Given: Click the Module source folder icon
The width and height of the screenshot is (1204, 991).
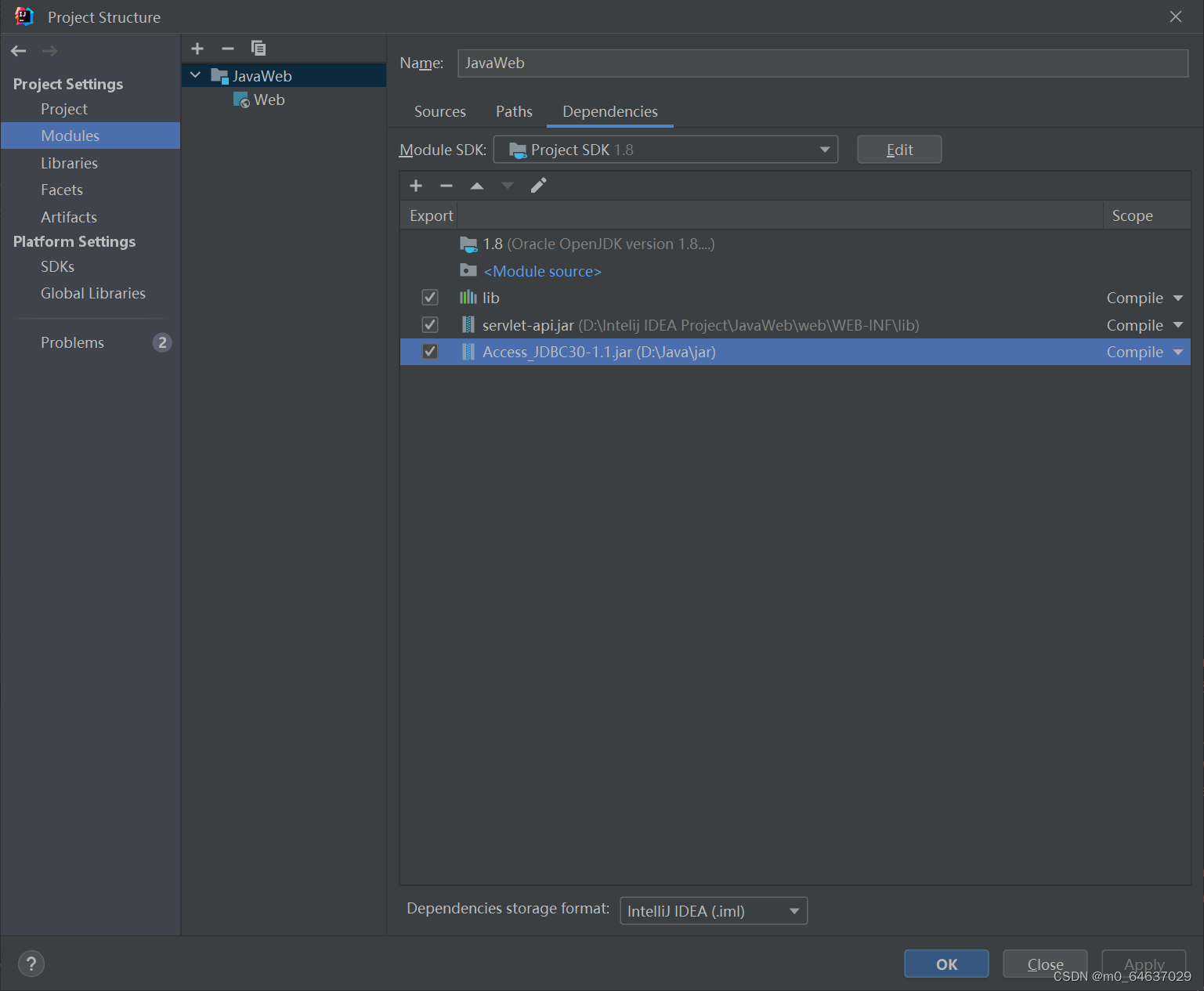Looking at the screenshot, I should click(468, 270).
